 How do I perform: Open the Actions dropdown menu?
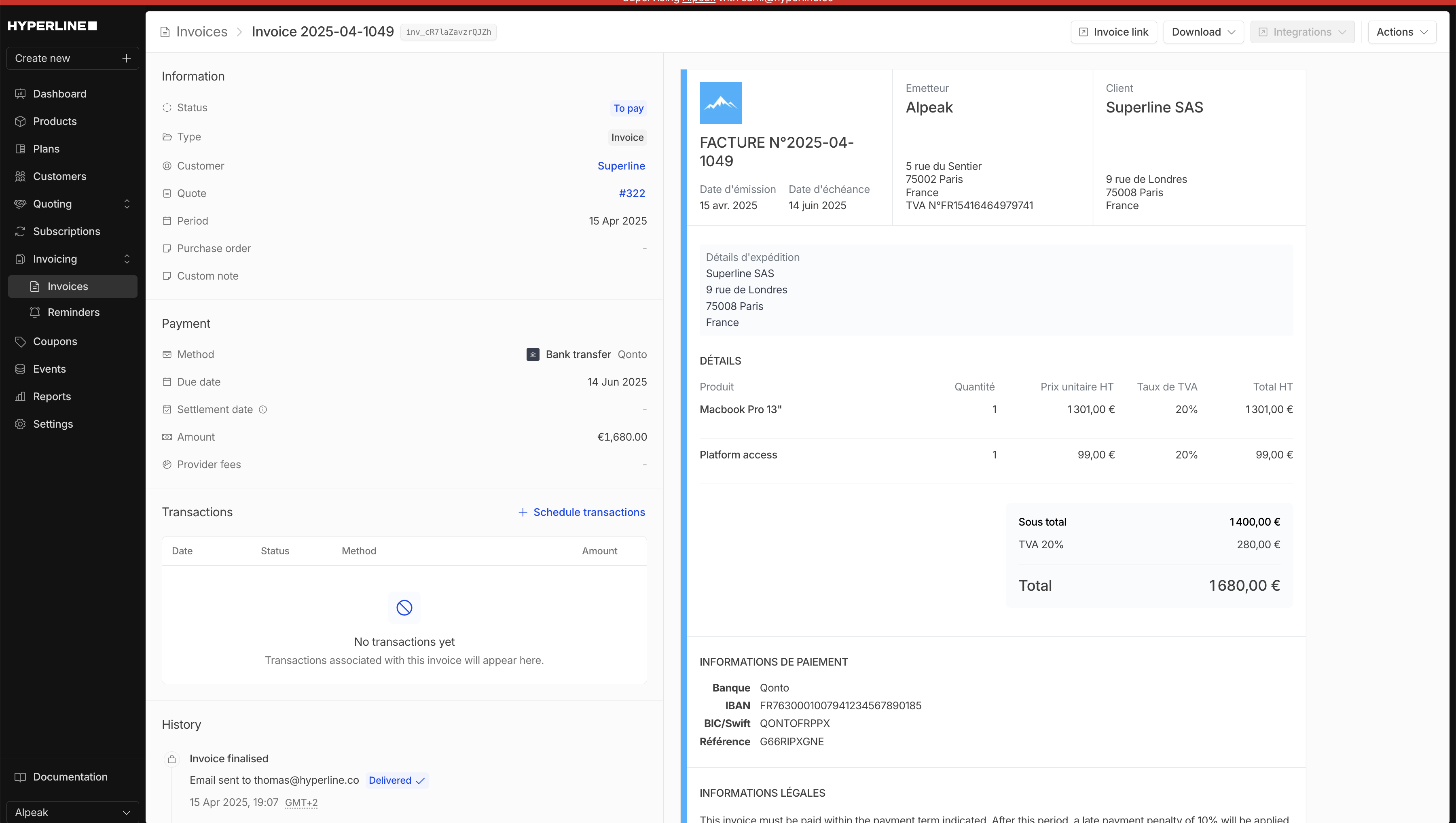click(x=1402, y=32)
